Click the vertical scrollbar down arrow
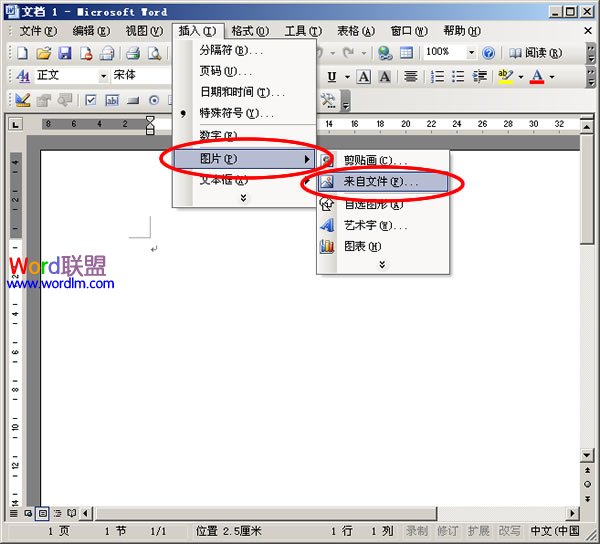This screenshot has width=600, height=544. coord(587,455)
